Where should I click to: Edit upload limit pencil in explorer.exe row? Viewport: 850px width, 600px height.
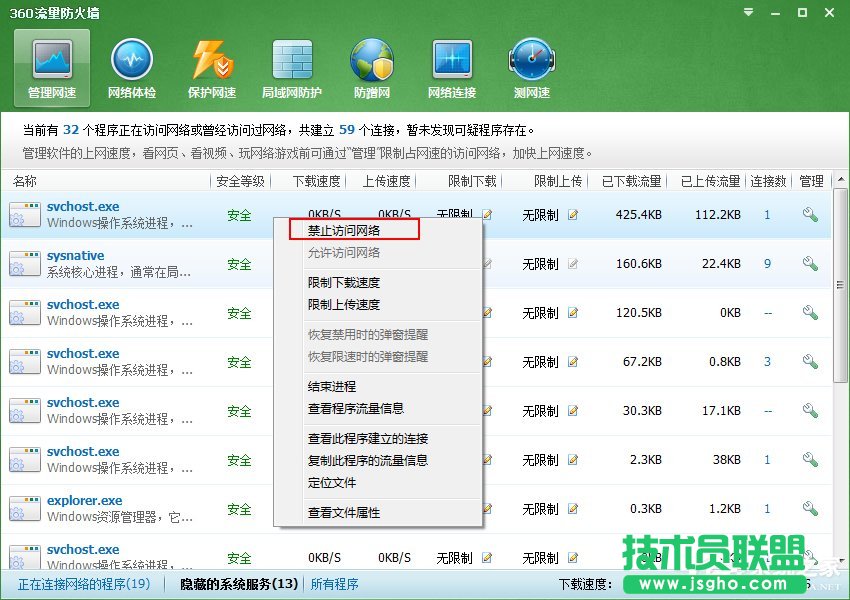573,508
